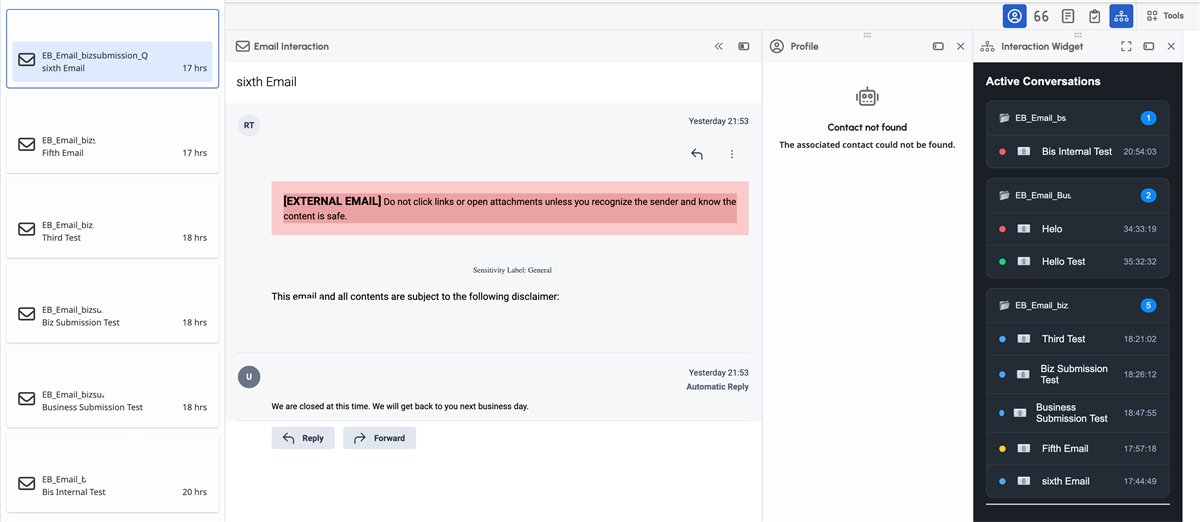Viewport: 1200px width, 522px height.
Task: Click the 'sixth Email' subject heading
Action: click(x=266, y=82)
